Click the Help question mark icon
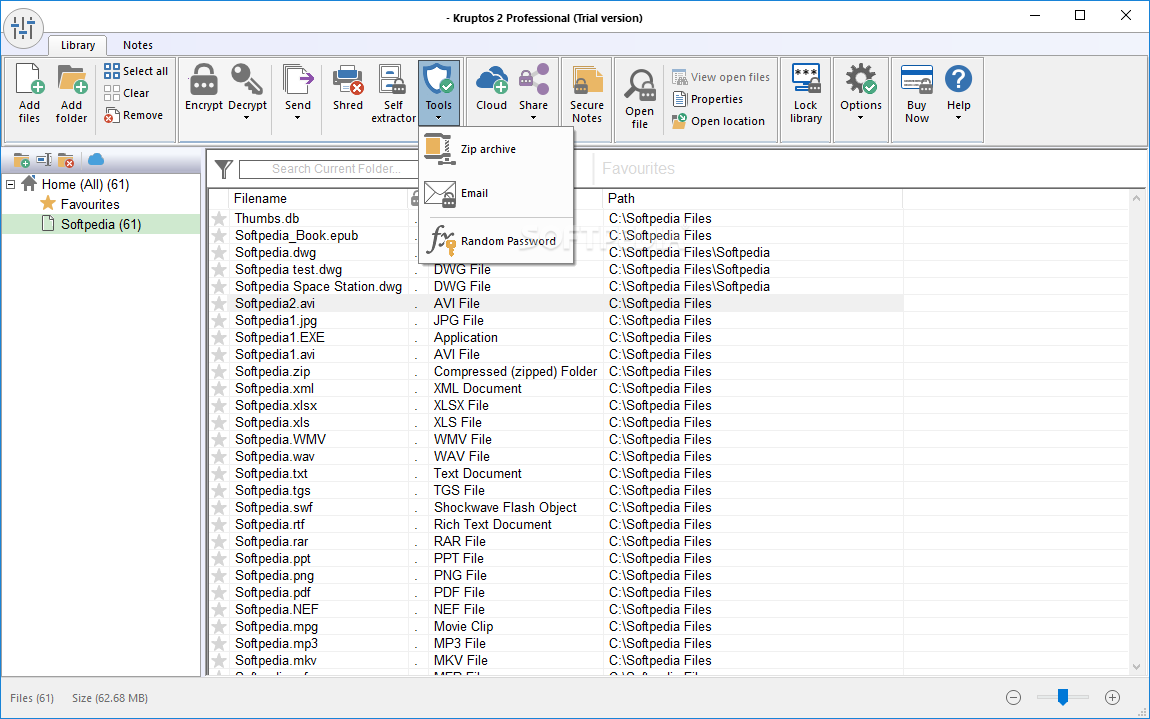1150x719 pixels. [958, 79]
